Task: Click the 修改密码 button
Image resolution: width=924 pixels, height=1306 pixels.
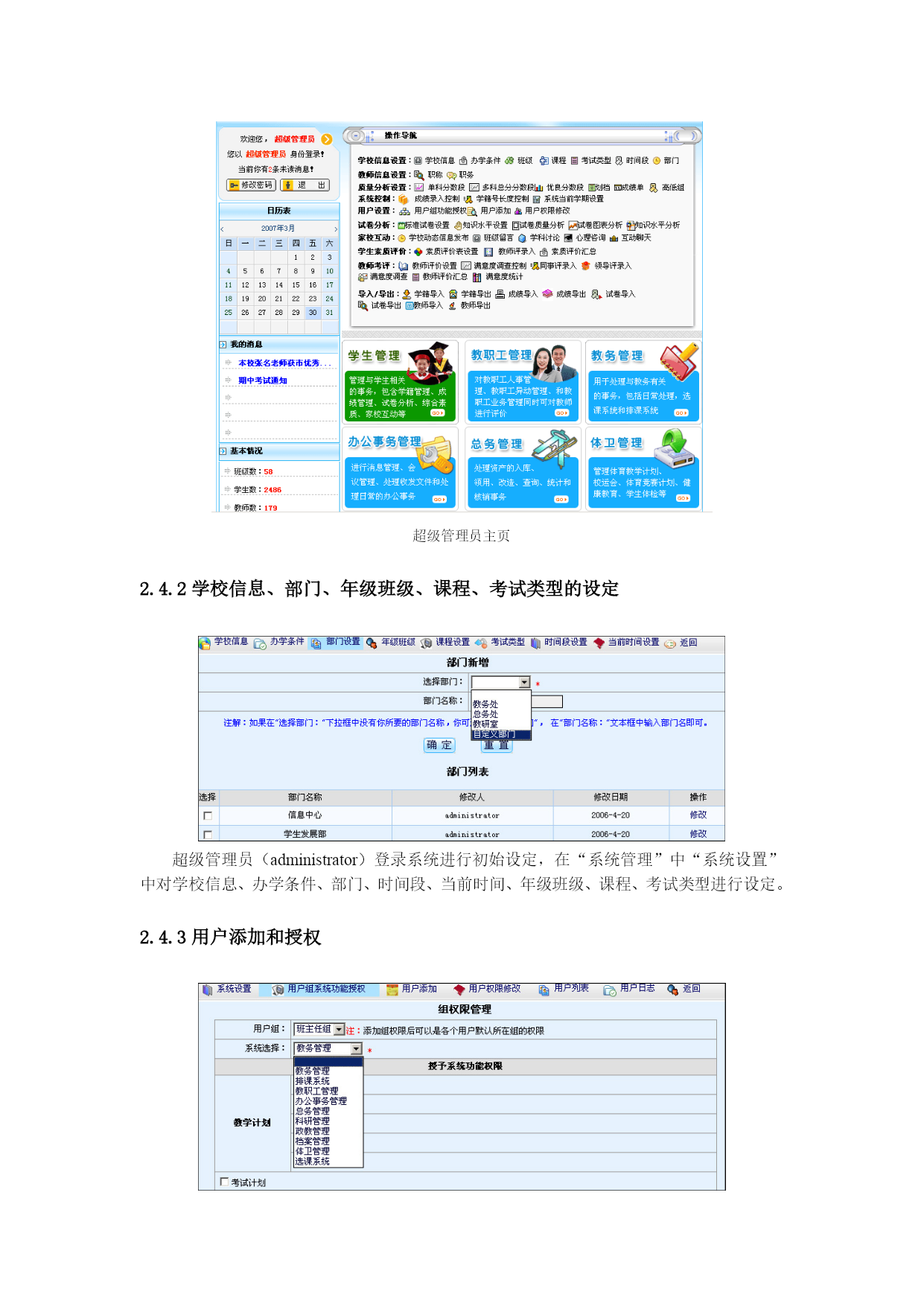Action: point(251,185)
